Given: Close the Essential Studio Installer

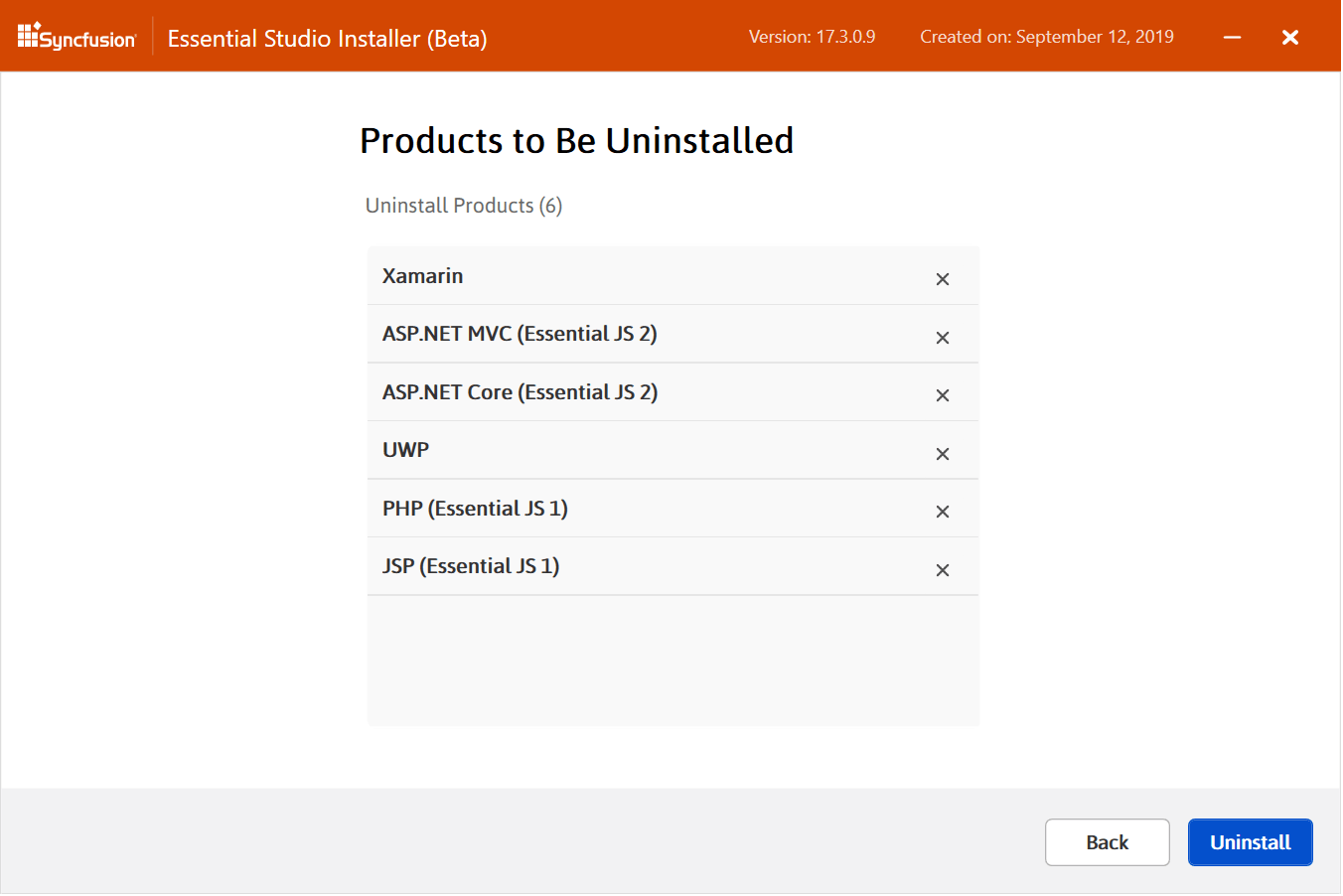Looking at the screenshot, I should pos(1290,38).
